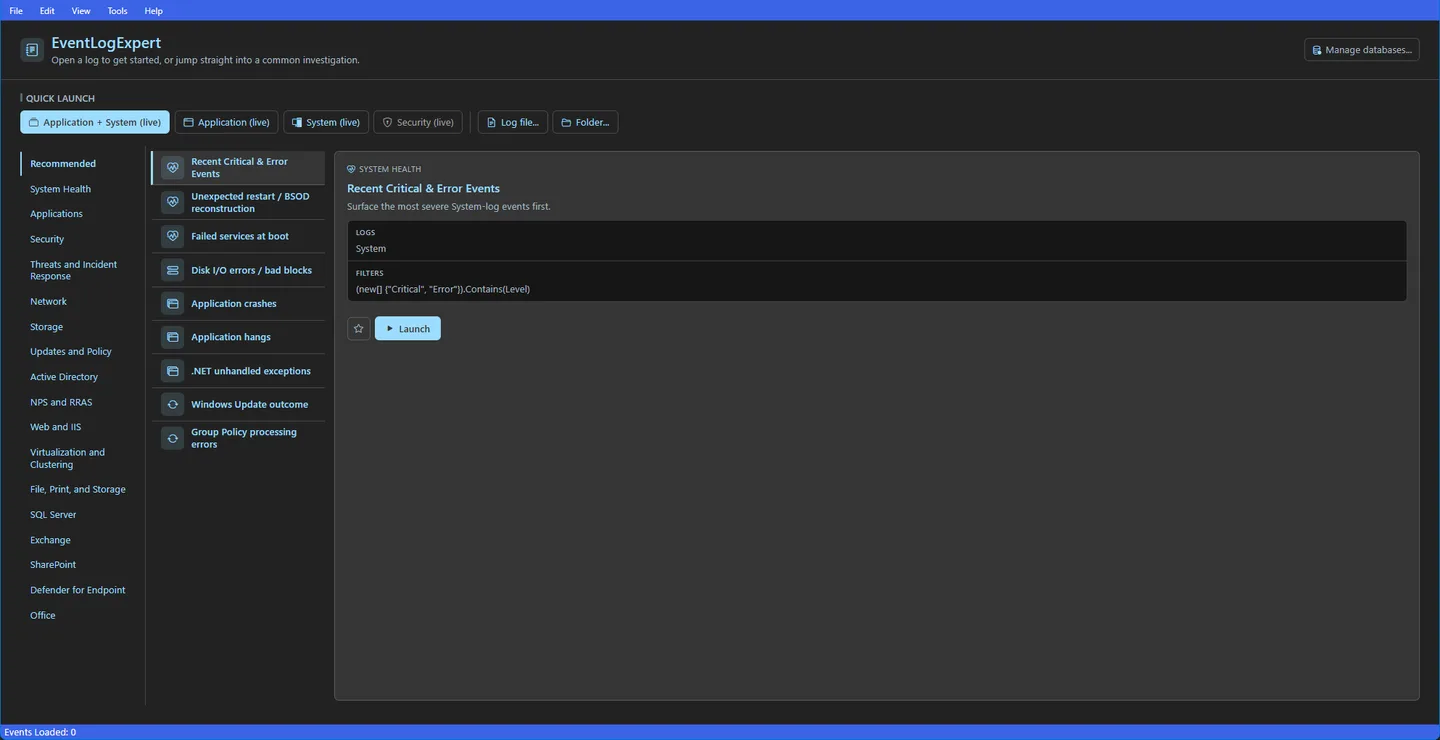Click the star favorite icon next to Launch
Image resolution: width=1440 pixels, height=740 pixels.
[x=359, y=329]
